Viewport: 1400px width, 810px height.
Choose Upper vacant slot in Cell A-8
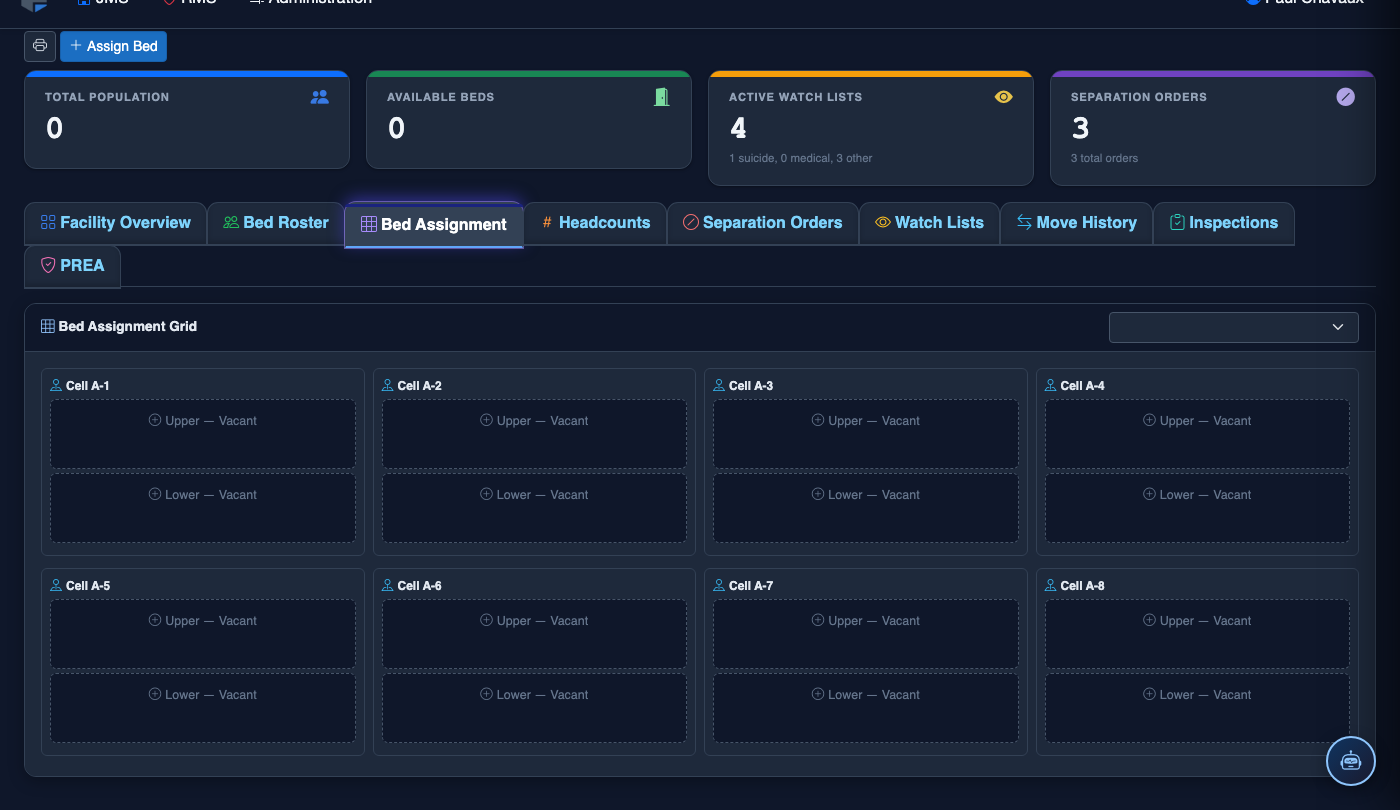(x=1197, y=634)
